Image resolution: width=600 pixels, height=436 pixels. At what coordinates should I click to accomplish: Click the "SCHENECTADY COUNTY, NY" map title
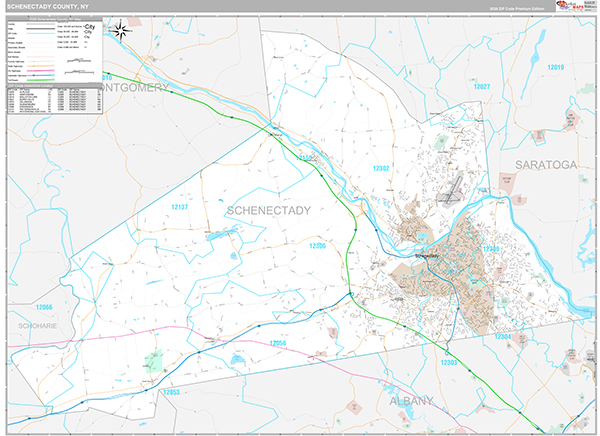point(48,7)
